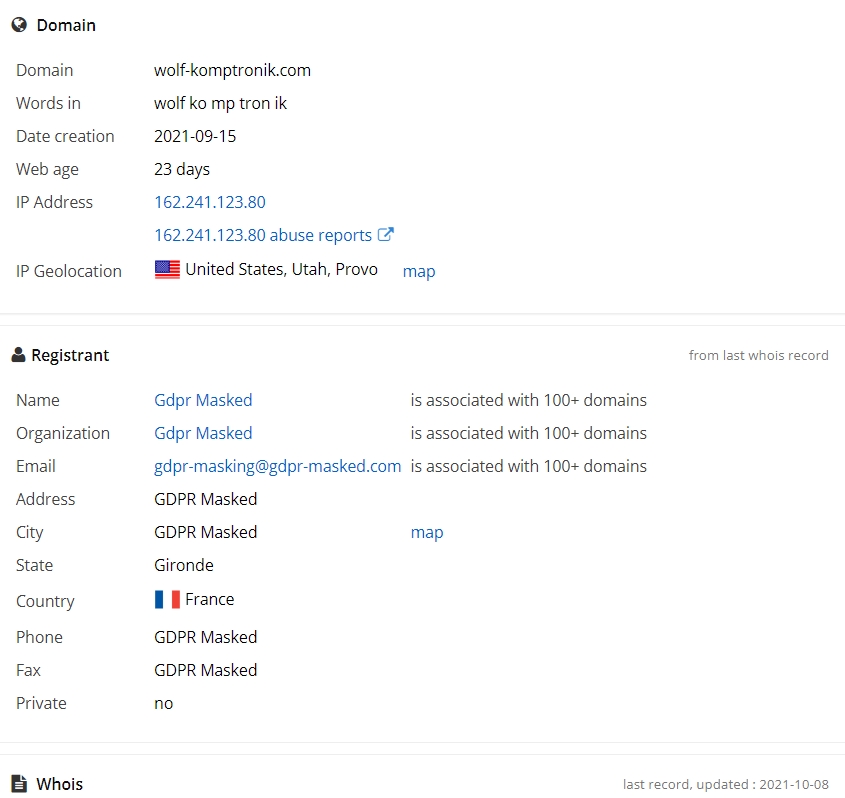
Task: Click the wolf-komptronik.com domain text
Action: 232,70
